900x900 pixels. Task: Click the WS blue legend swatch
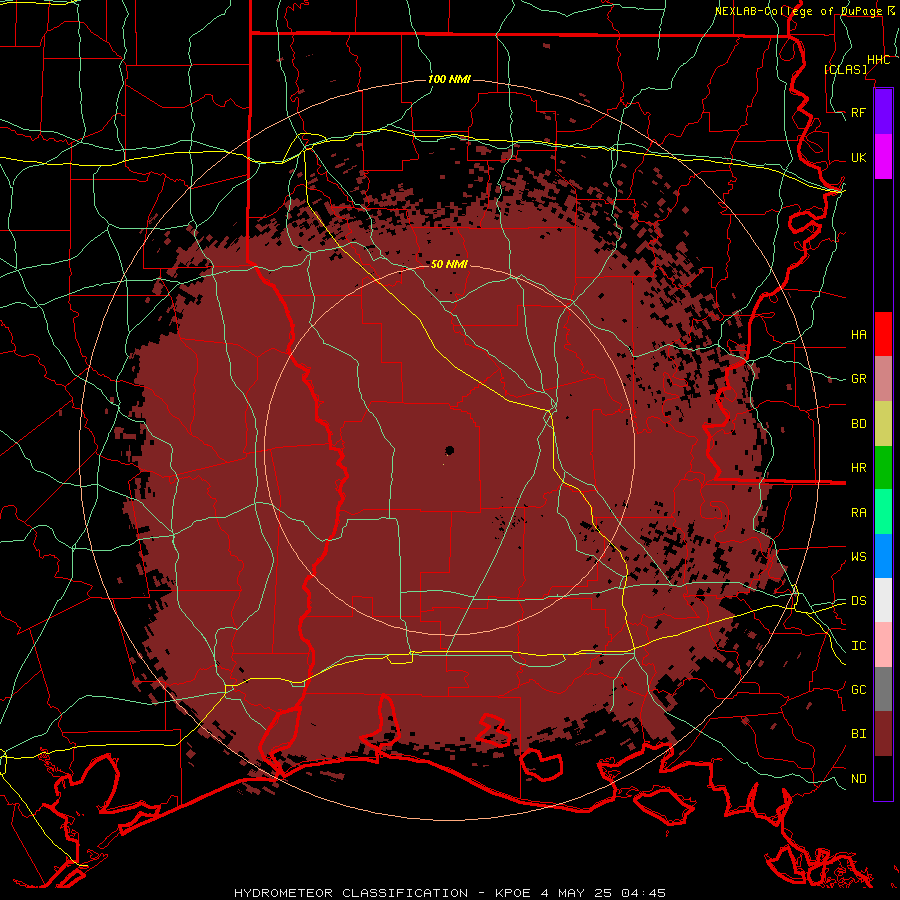point(883,556)
